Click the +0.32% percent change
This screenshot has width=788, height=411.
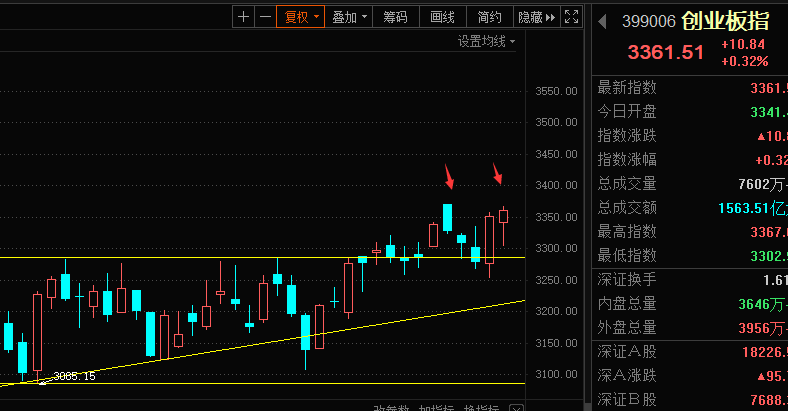(x=745, y=61)
